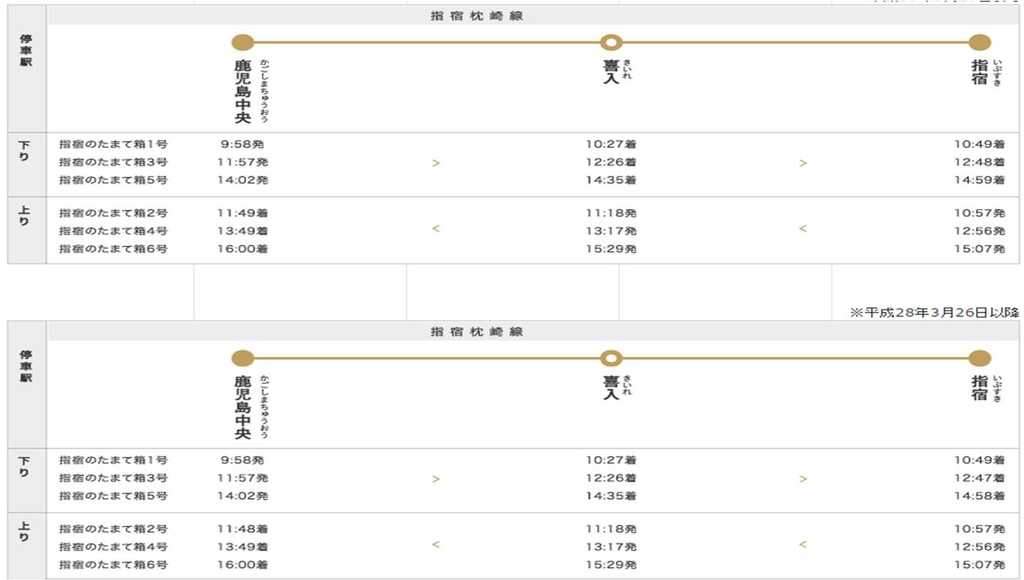
Task: Click right arrow between 喜入 and 指宿, bottom 下り row
Action: [x=803, y=479]
